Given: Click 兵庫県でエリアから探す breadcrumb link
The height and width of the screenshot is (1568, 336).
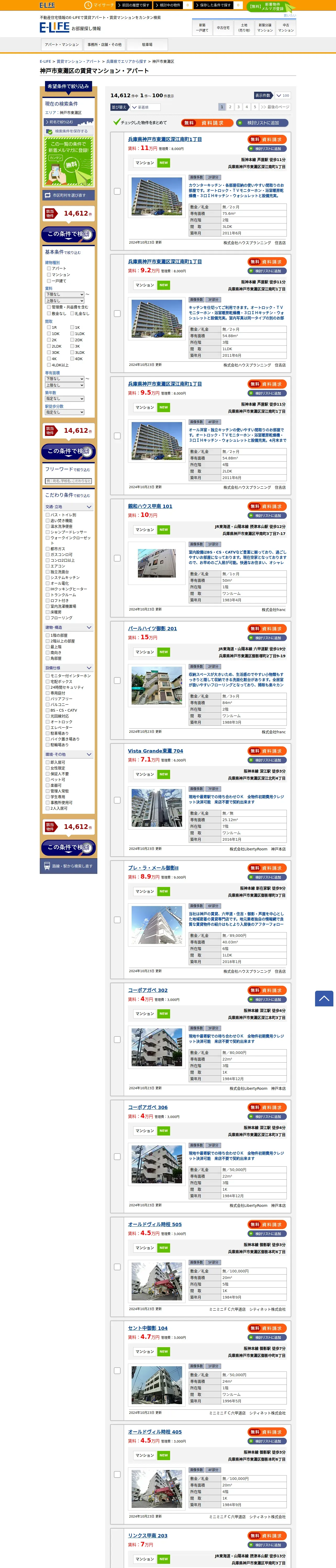Looking at the screenshot, I should coord(126,61).
